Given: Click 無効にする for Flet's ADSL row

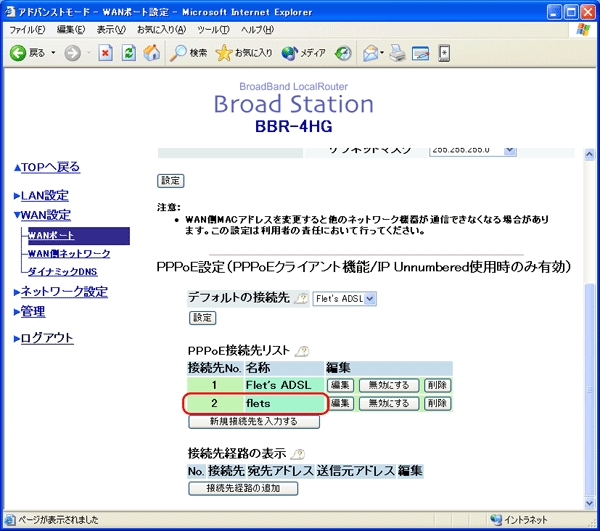Looking at the screenshot, I should click(x=389, y=385).
